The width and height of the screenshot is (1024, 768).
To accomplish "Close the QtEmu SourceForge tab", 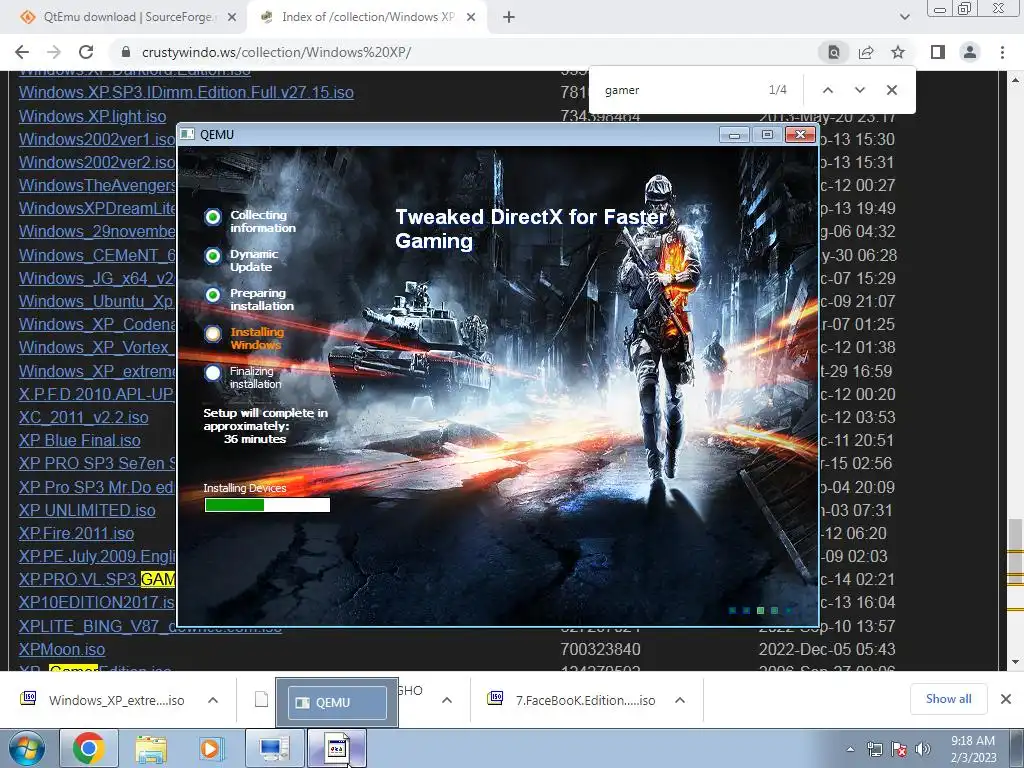I will click(232, 17).
